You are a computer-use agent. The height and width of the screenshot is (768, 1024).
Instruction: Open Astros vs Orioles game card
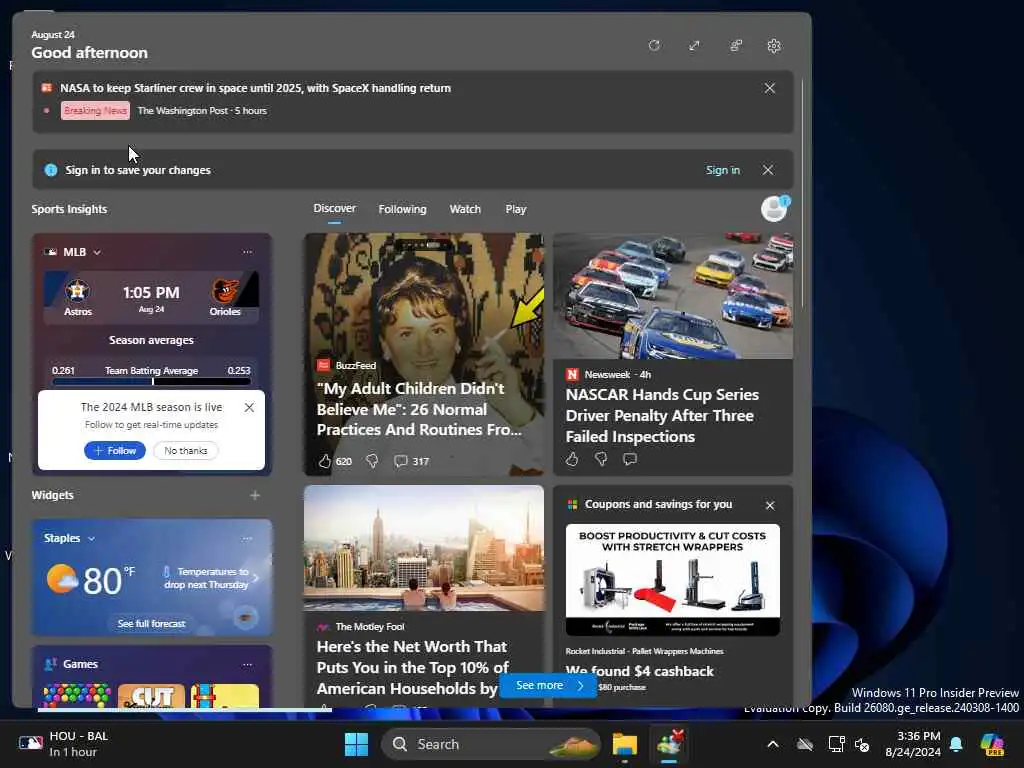tap(152, 298)
